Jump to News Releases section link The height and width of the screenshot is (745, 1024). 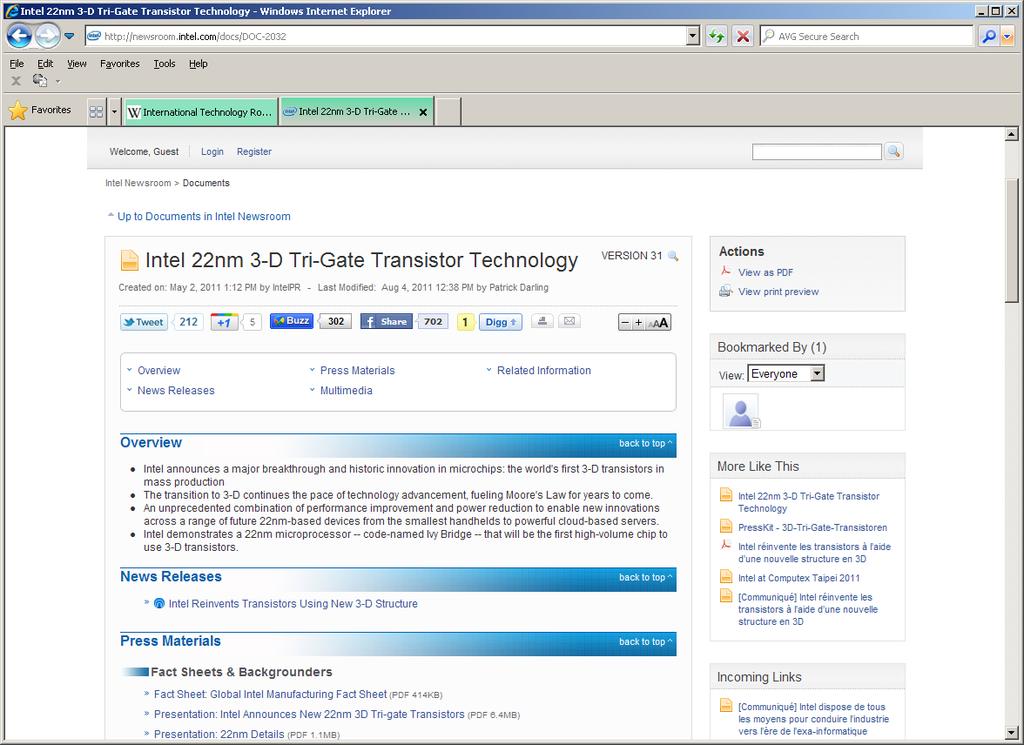tap(176, 390)
